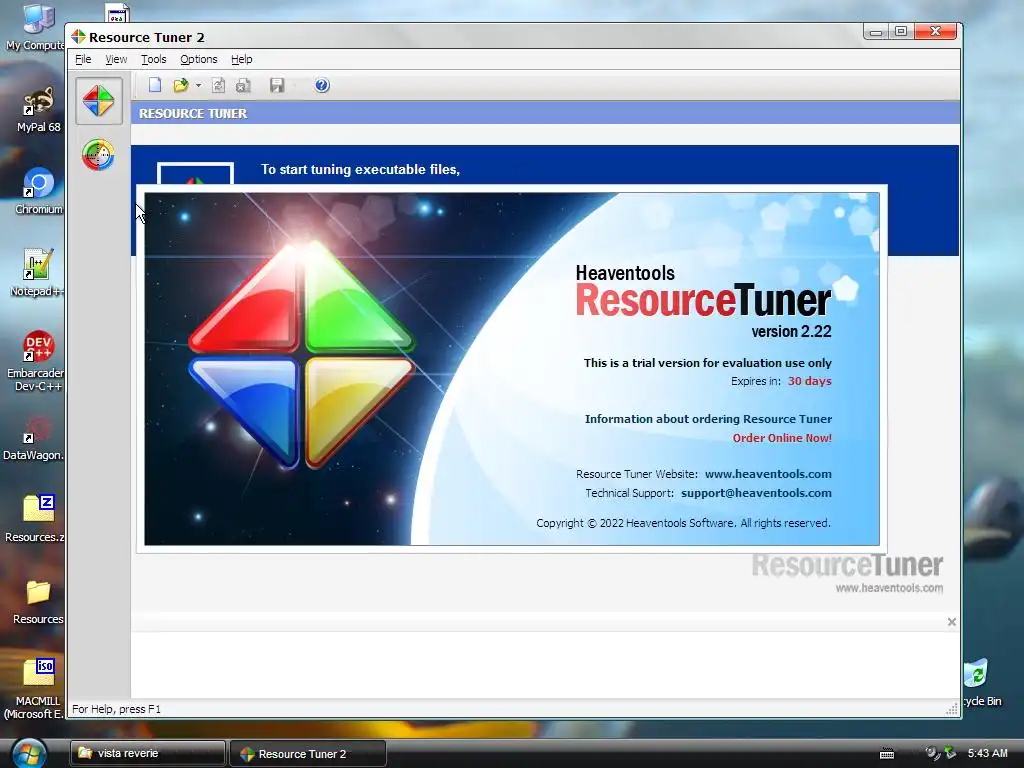Open the www.heaventools.com website link
Image resolution: width=1024 pixels, height=768 pixels.
768,474
